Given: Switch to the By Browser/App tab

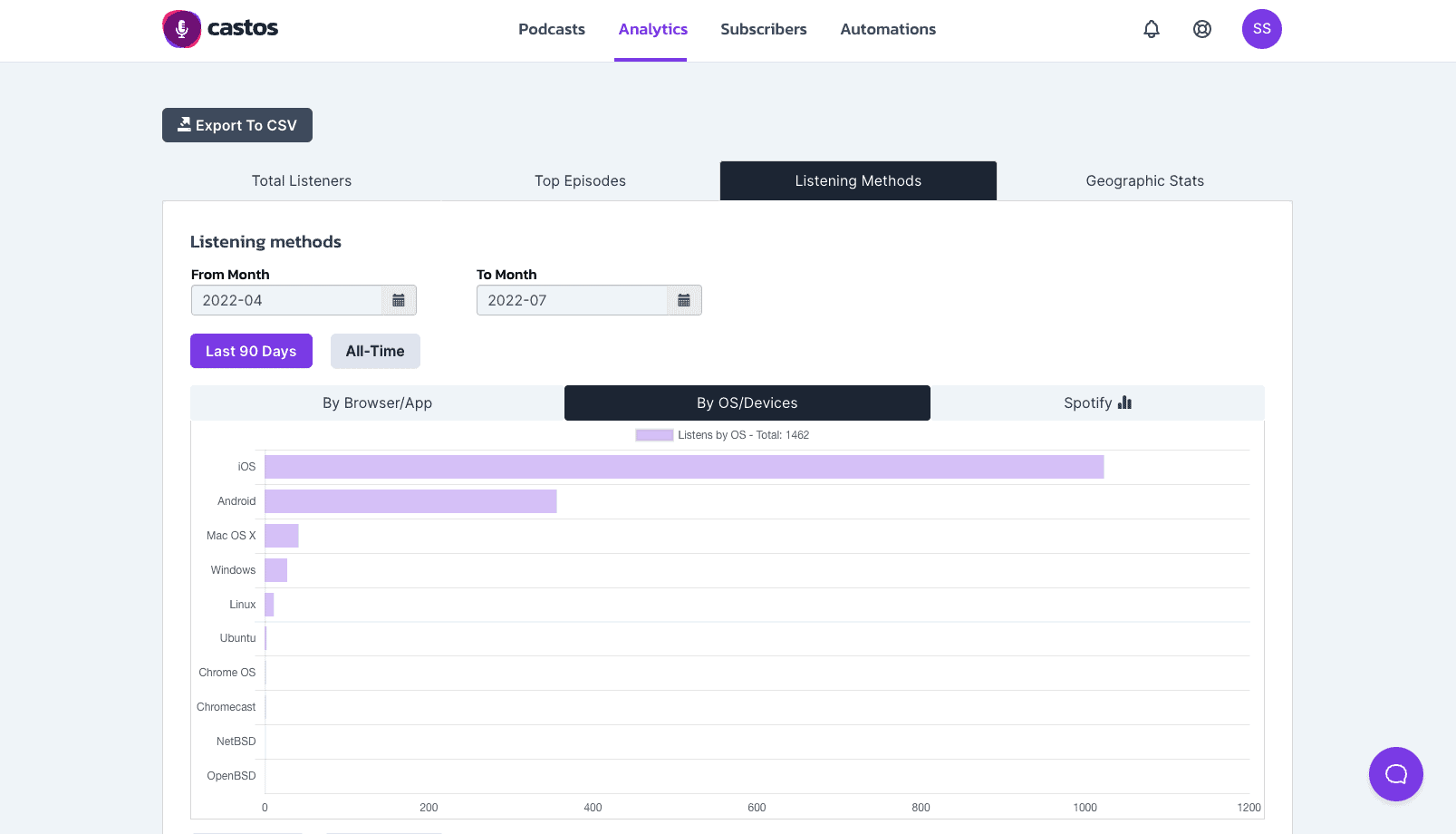Looking at the screenshot, I should point(377,402).
